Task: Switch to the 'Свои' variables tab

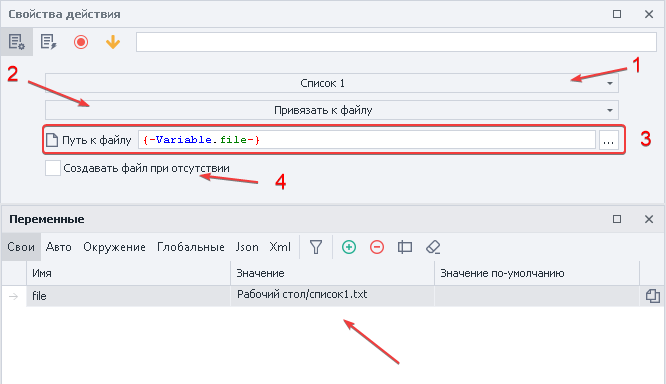Action: 21,247
